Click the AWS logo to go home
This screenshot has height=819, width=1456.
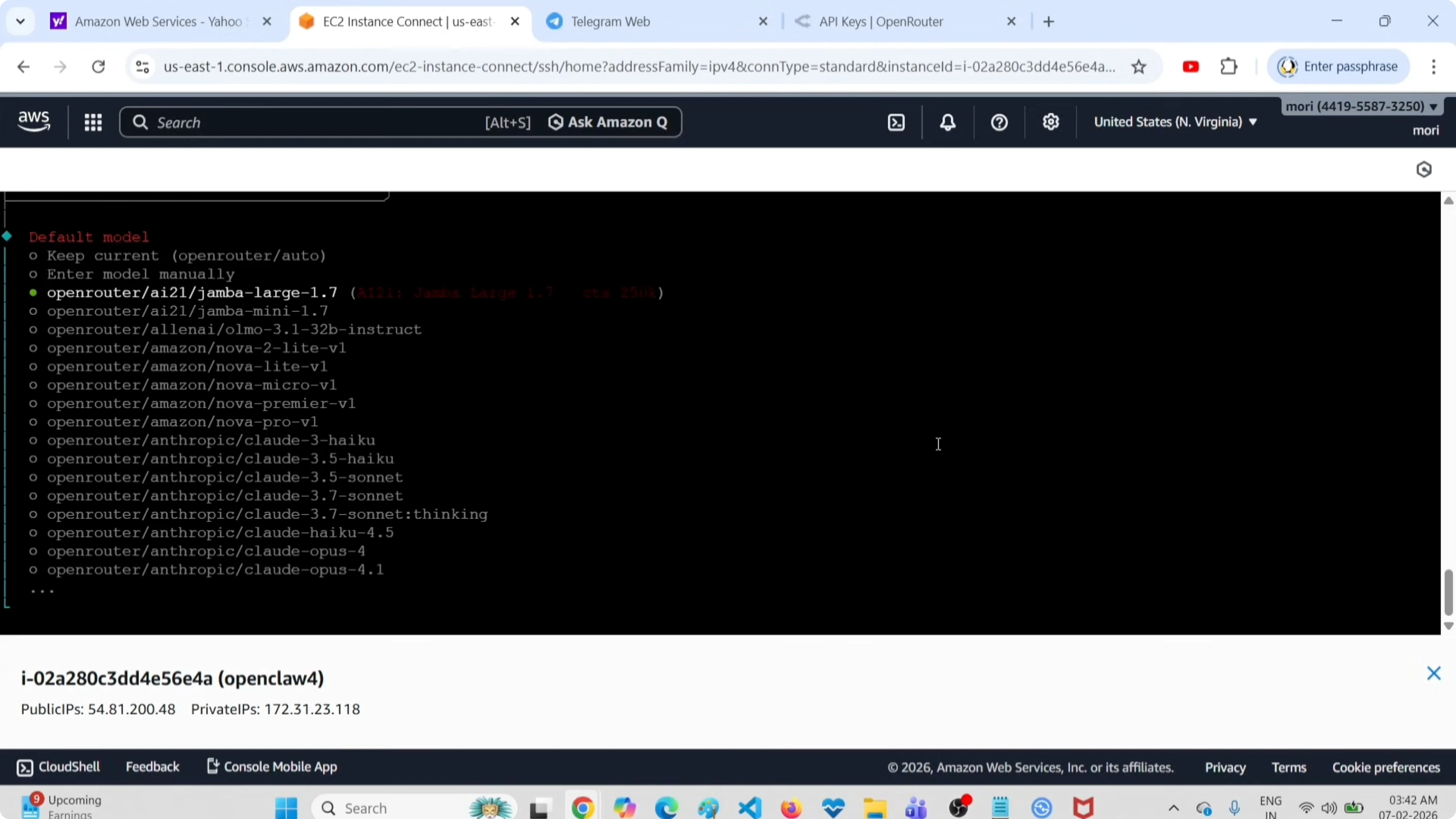click(33, 121)
